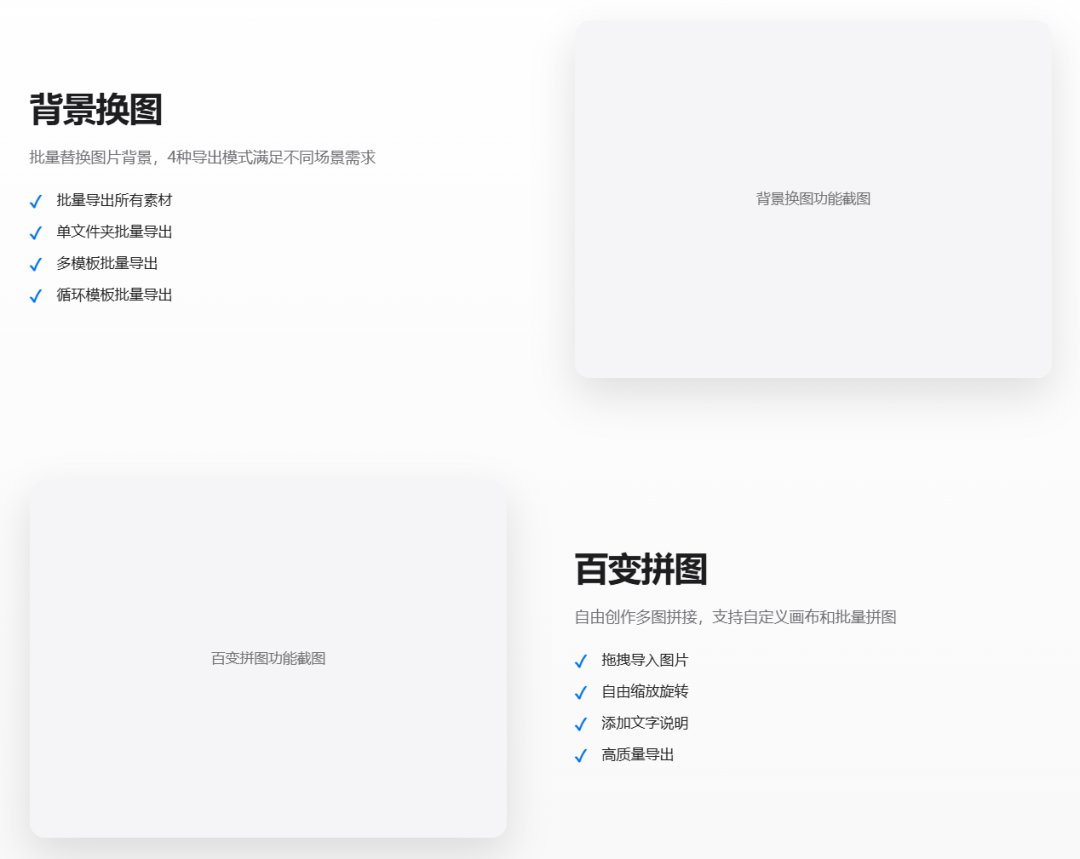Viewport: 1080px width, 859px height.
Task: Expand the 背景换图功能截图 preview card
Action: [x=810, y=198]
